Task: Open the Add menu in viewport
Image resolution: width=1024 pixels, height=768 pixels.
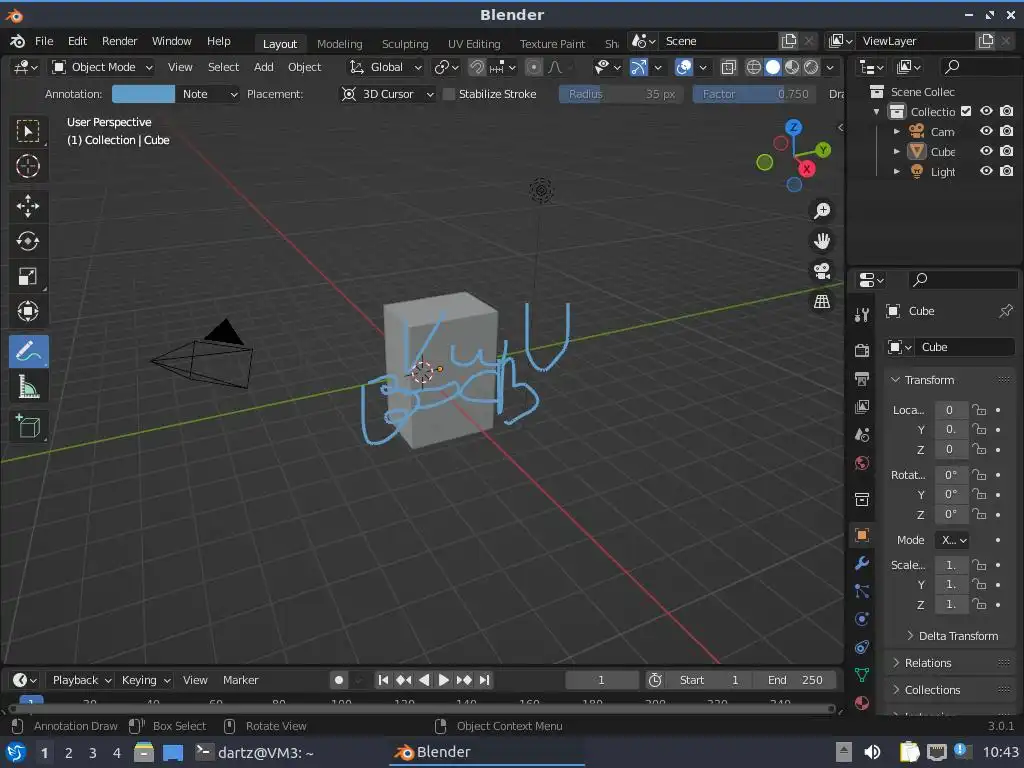Action: click(264, 67)
